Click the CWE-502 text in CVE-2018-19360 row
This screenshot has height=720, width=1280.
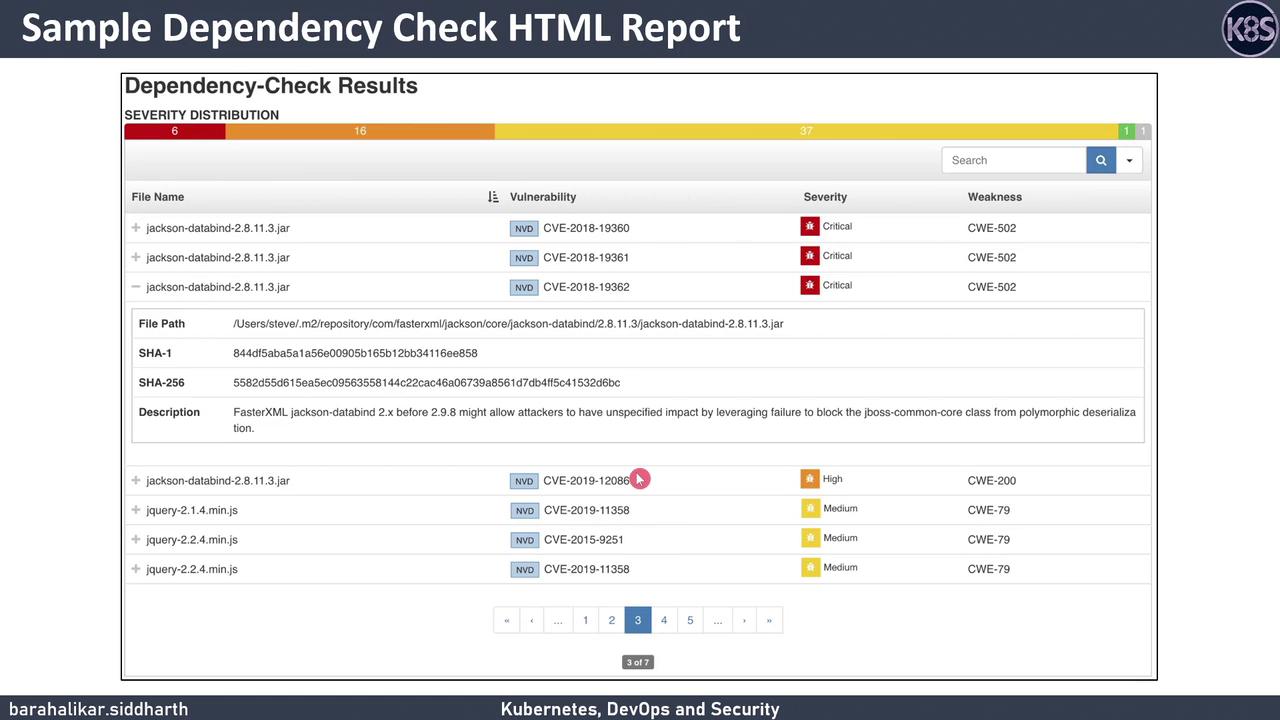pos(992,228)
